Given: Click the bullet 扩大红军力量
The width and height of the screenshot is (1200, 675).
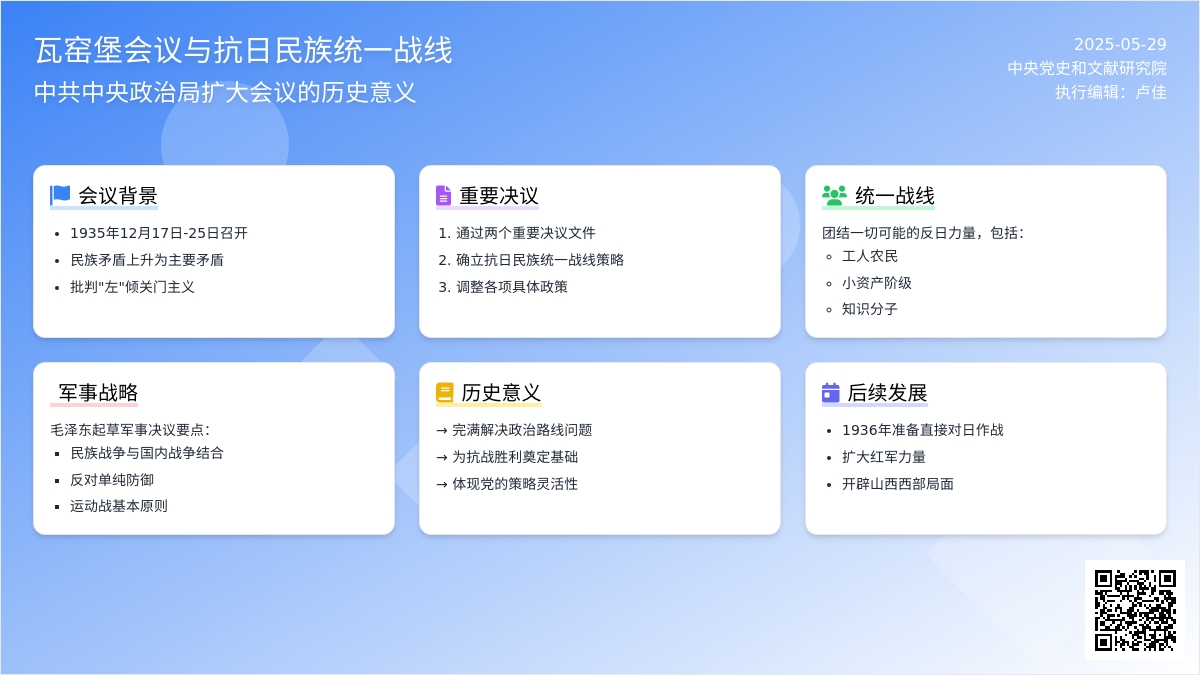Looking at the screenshot, I should click(x=884, y=457).
